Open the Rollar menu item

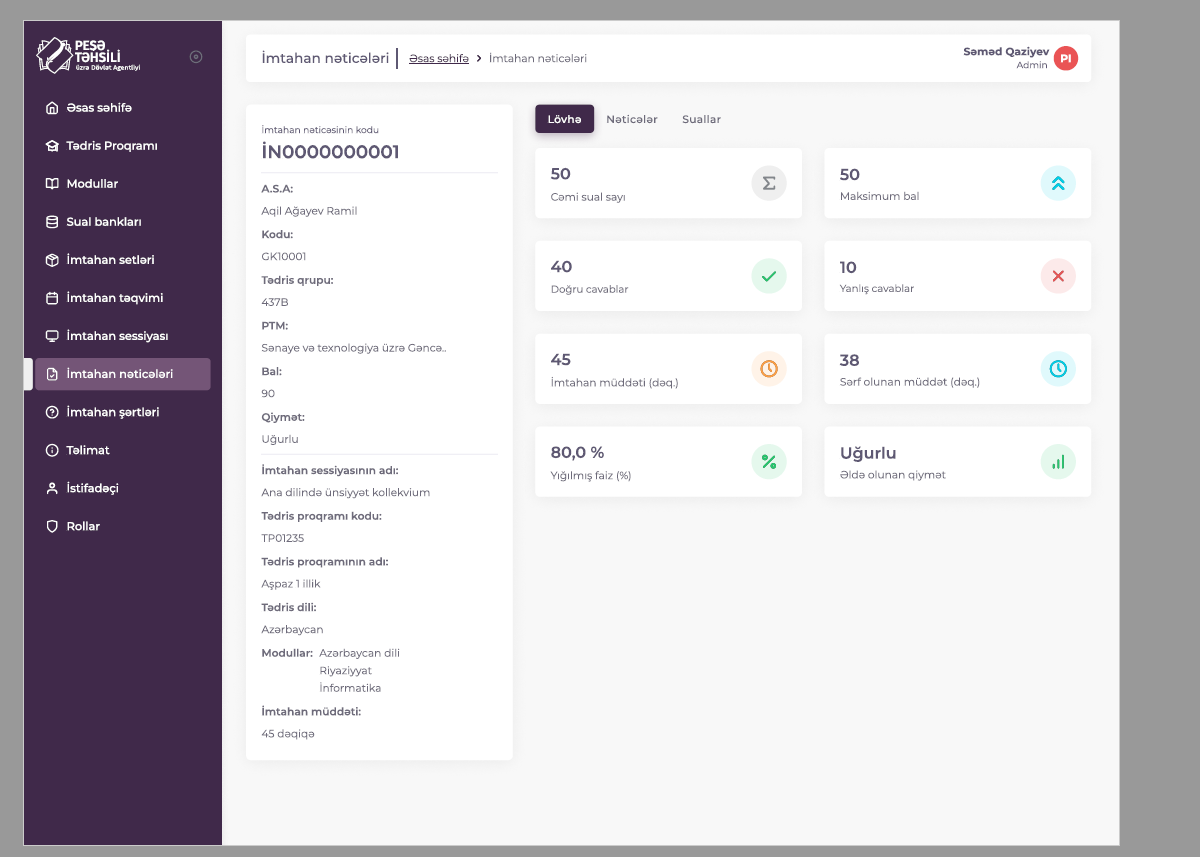tap(122, 526)
